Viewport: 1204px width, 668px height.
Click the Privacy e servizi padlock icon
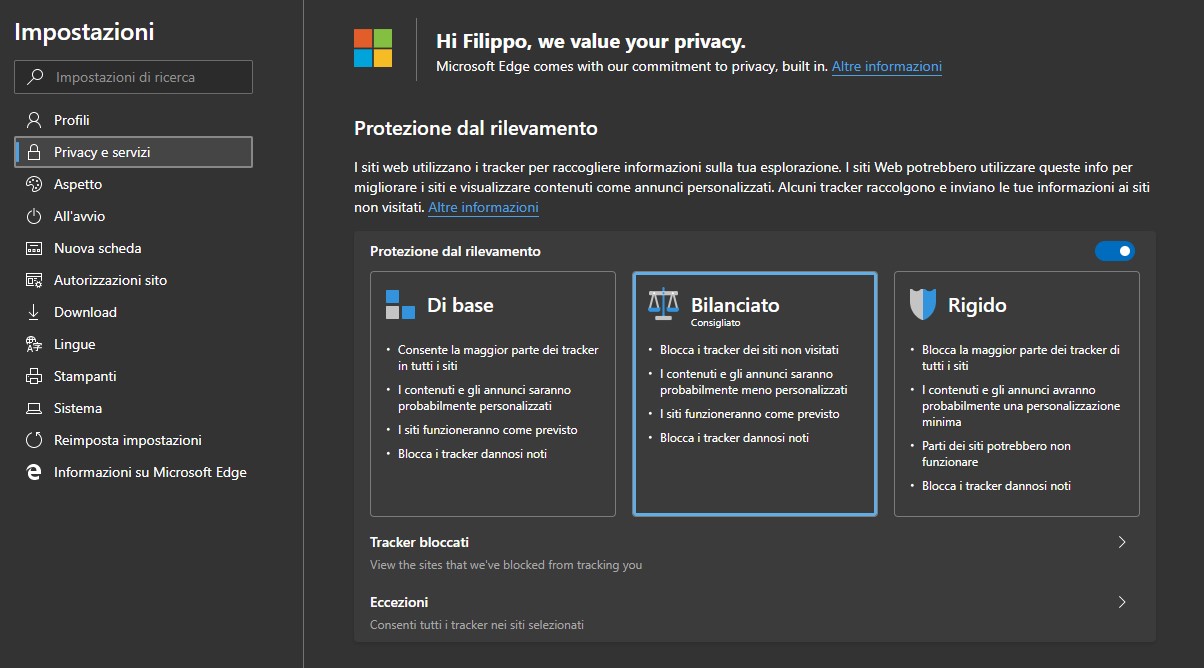point(34,152)
